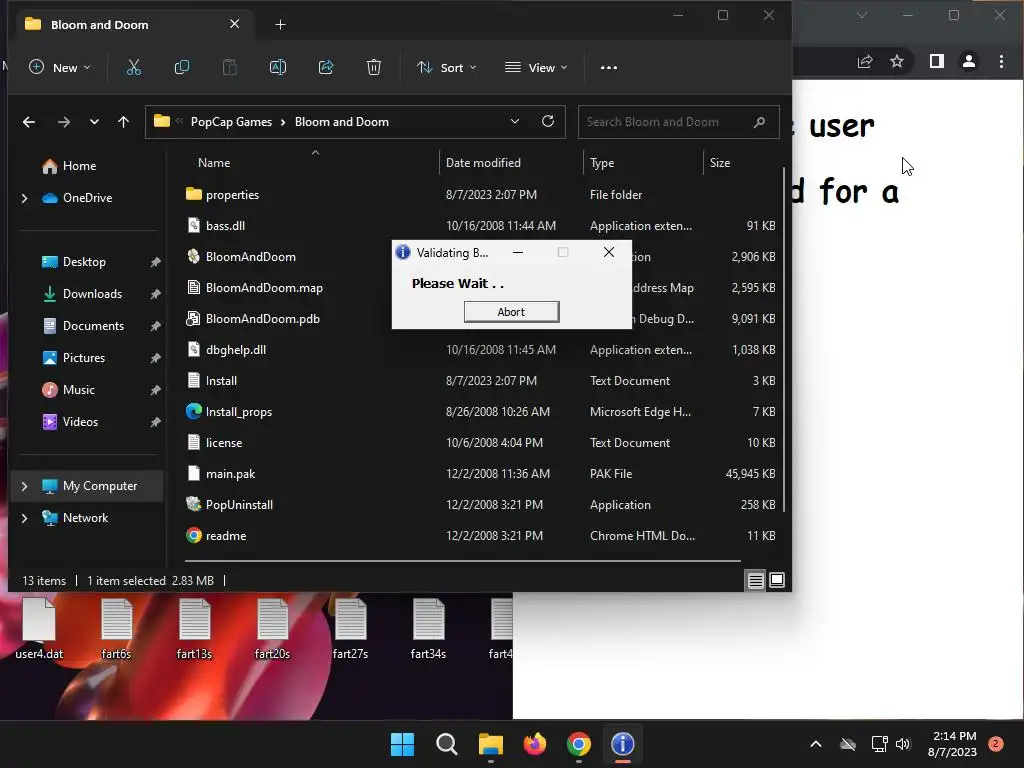The width and height of the screenshot is (1024, 768).
Task: Select user4.dat on desktop
Action: [x=39, y=628]
